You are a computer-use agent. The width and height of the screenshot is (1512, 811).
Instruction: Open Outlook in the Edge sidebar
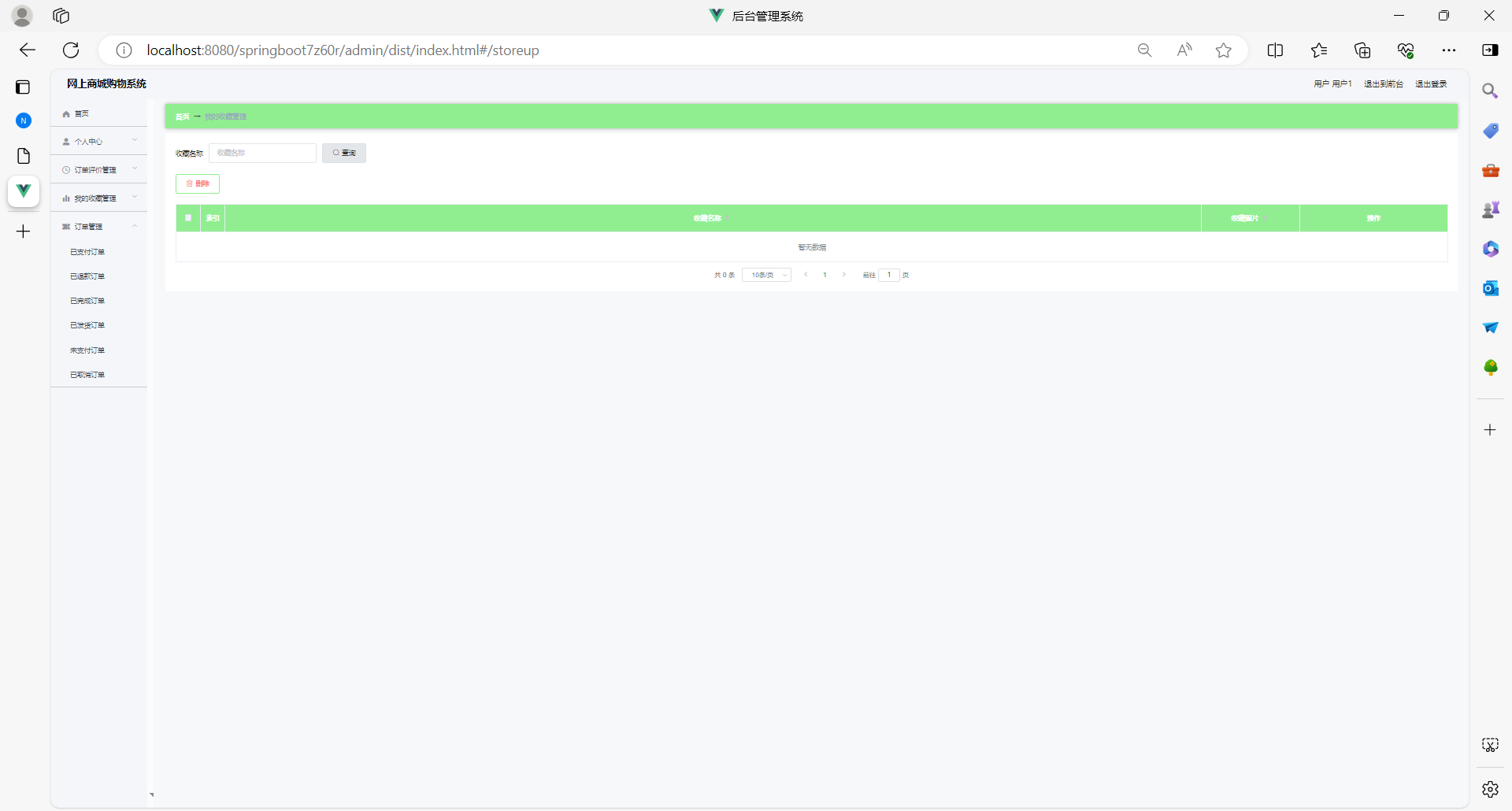(1491, 288)
